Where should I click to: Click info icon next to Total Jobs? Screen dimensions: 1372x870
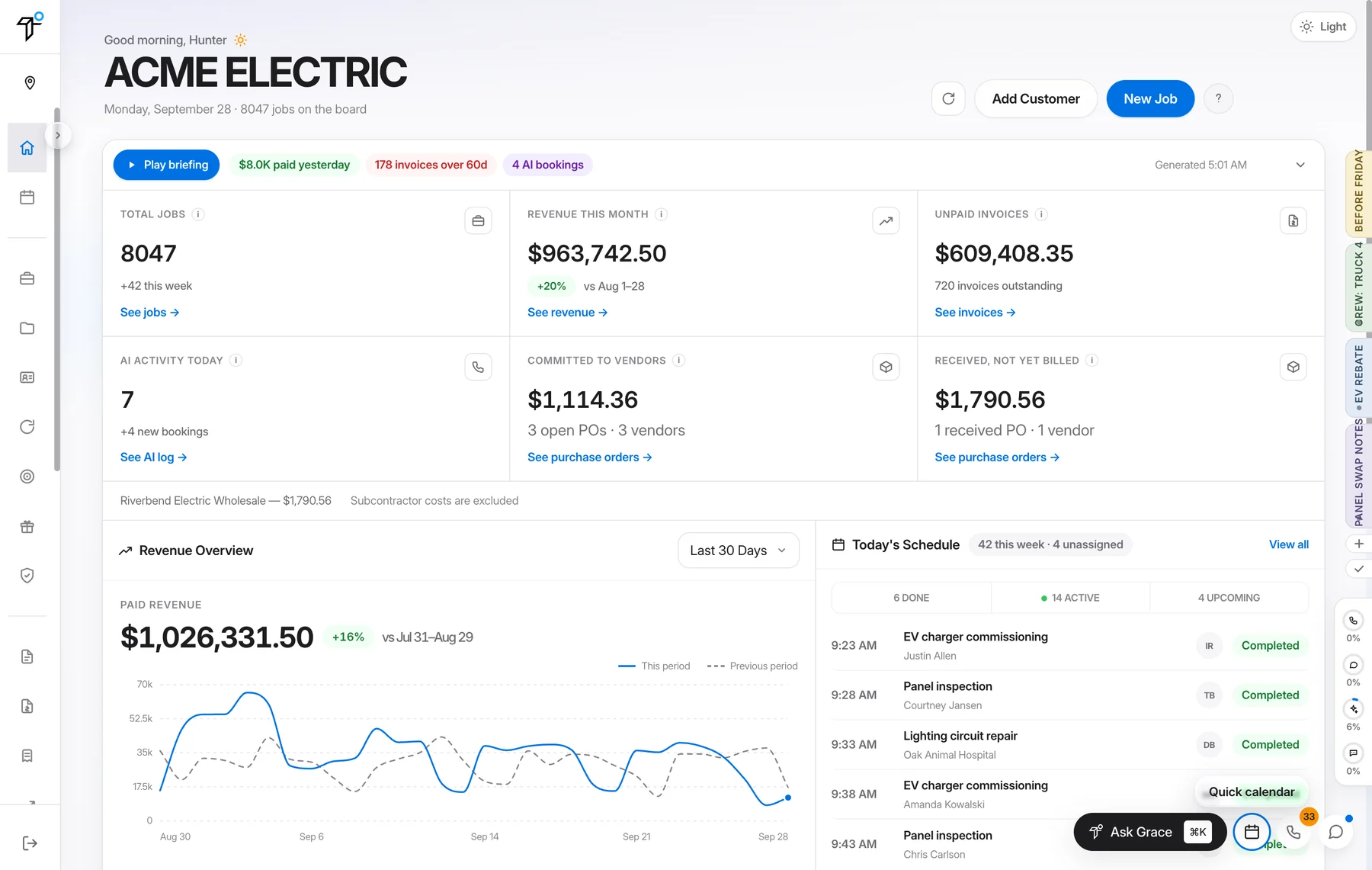[x=198, y=214]
